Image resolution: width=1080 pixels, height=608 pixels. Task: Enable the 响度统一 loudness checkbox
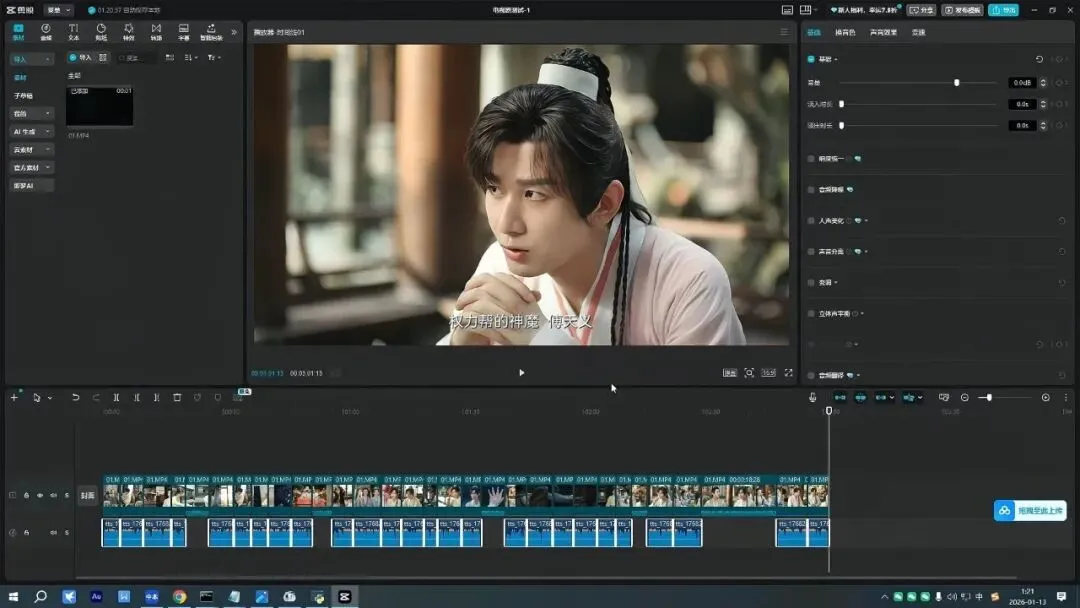(811, 158)
